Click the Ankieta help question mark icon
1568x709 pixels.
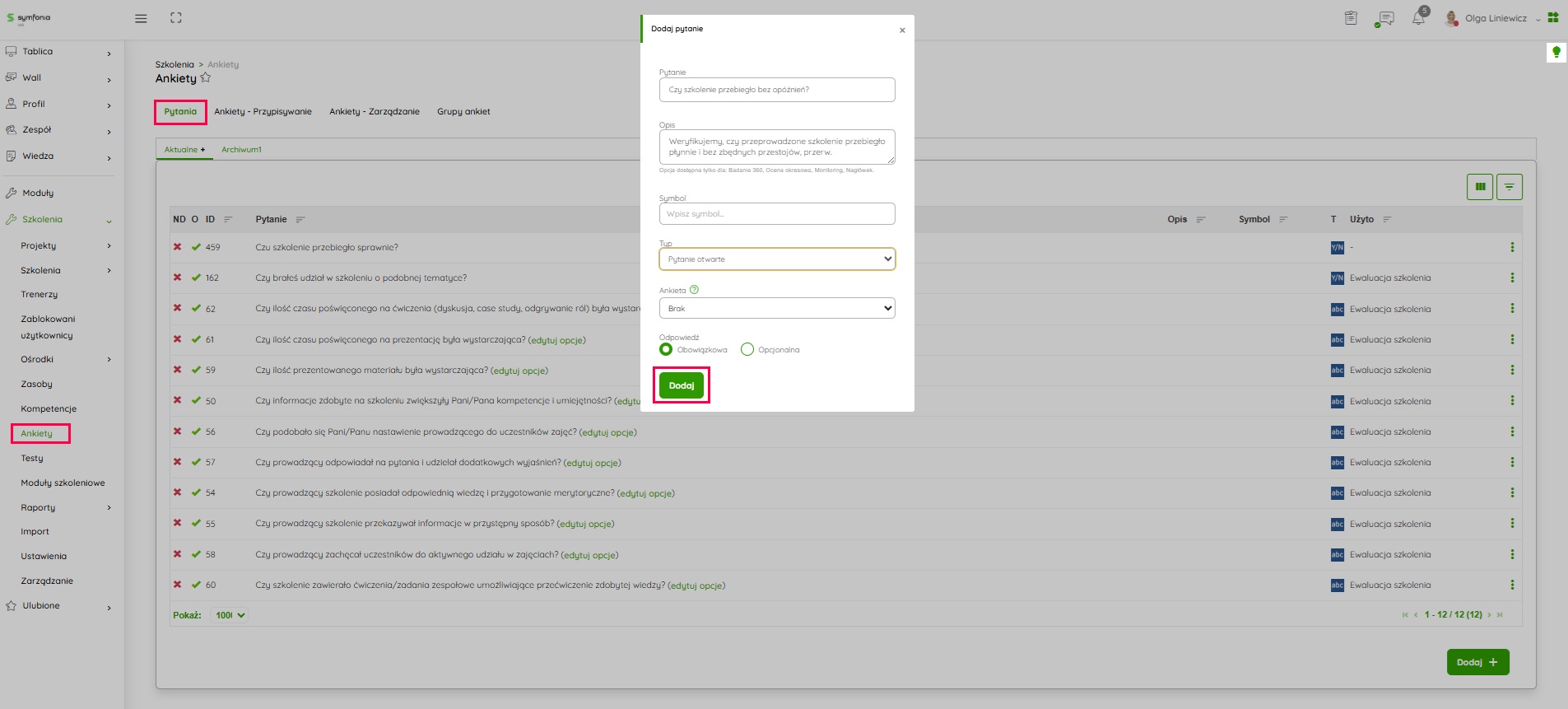[x=694, y=290]
